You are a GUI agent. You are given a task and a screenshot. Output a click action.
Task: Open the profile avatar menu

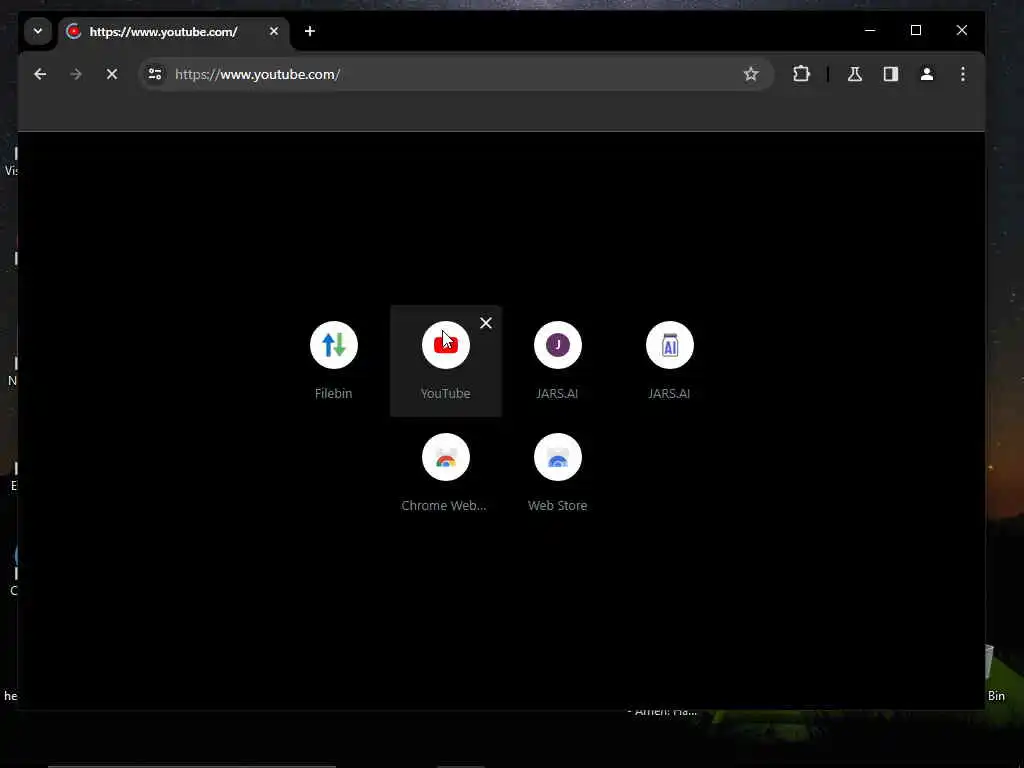coord(927,74)
